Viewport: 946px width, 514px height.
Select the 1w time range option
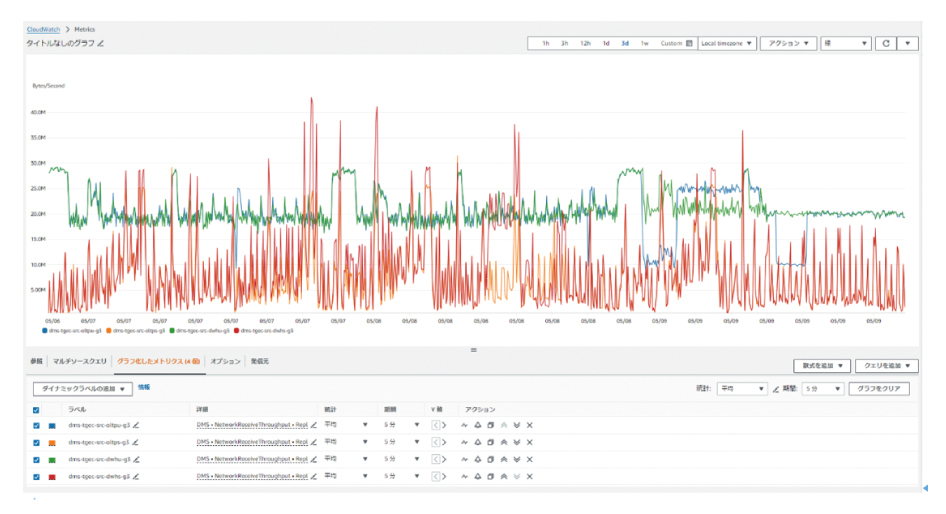point(644,44)
